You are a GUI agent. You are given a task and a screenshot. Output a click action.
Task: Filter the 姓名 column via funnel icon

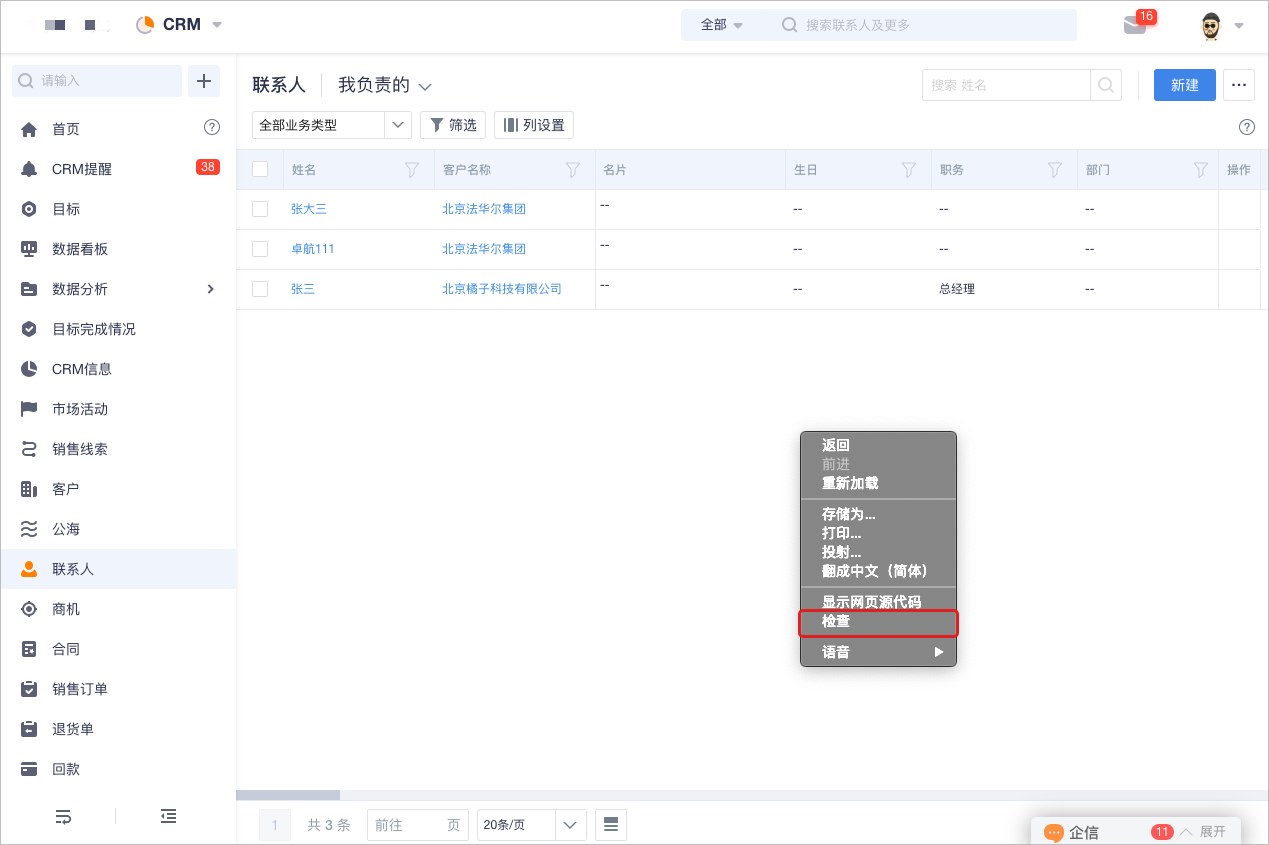coord(412,170)
